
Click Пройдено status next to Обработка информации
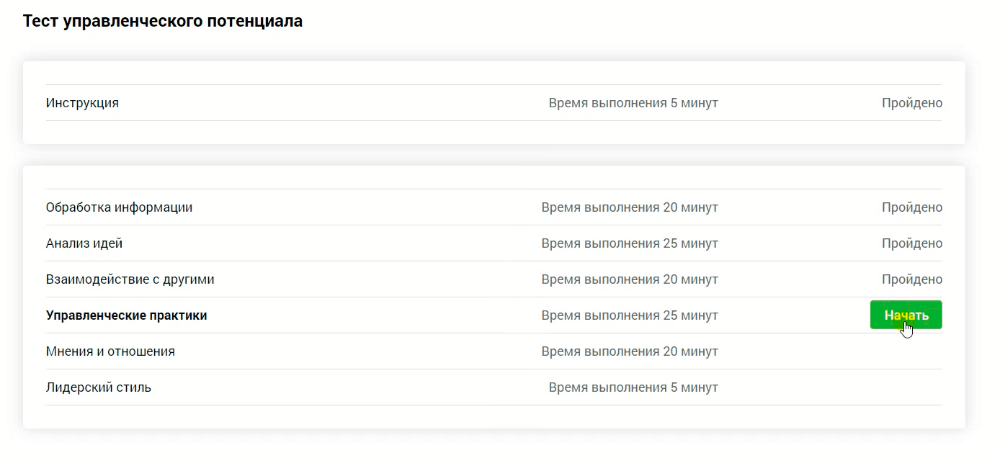[911, 208]
